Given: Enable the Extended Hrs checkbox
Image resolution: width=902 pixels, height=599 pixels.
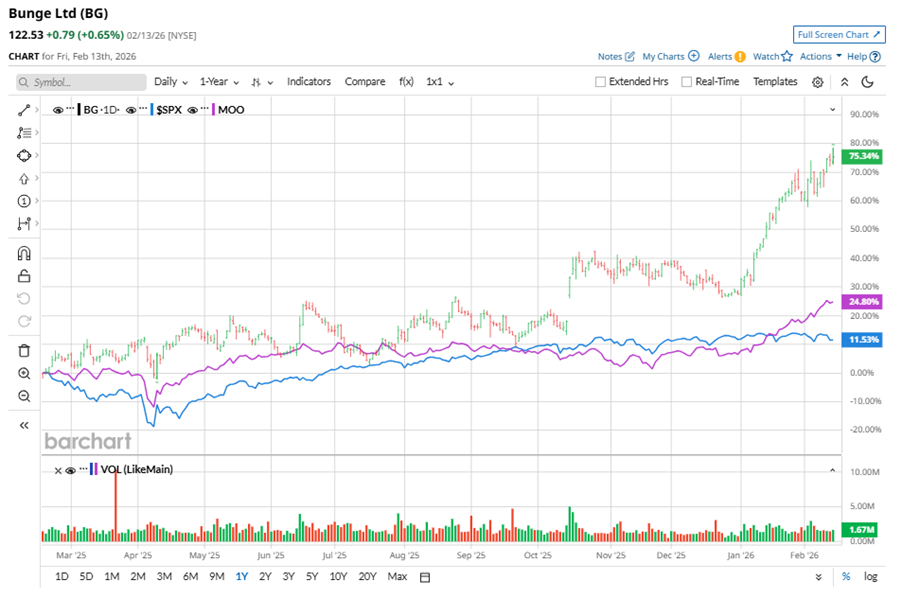Looking at the screenshot, I should 600,82.
